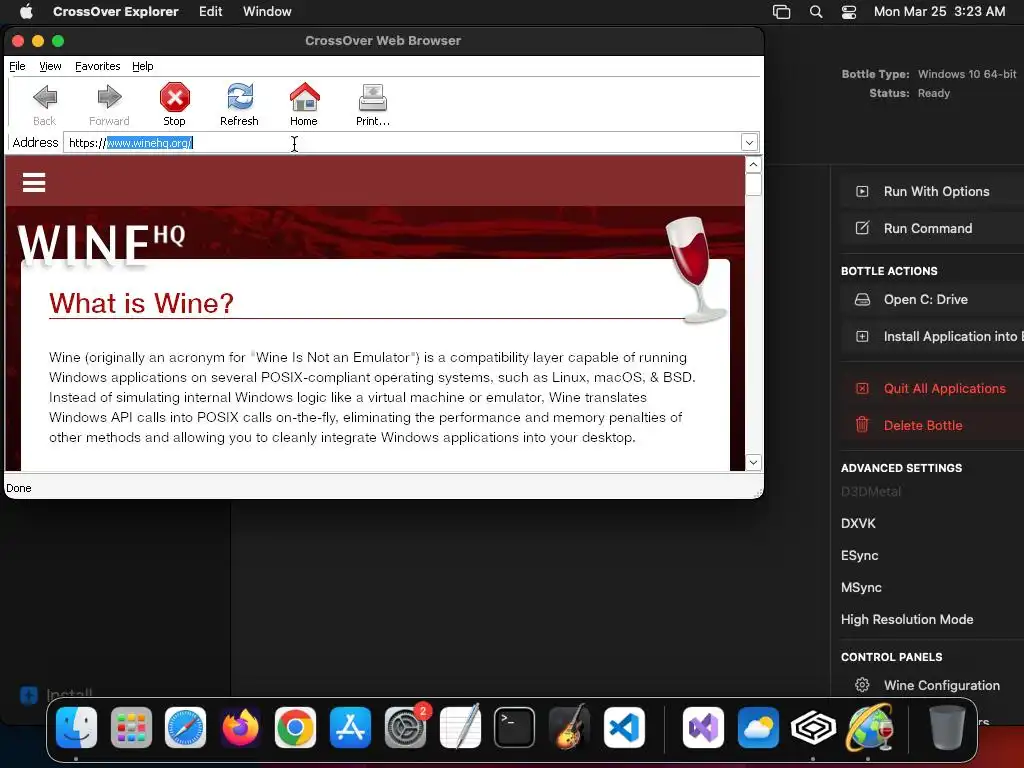Click the Run Command pencil icon

coord(862,228)
